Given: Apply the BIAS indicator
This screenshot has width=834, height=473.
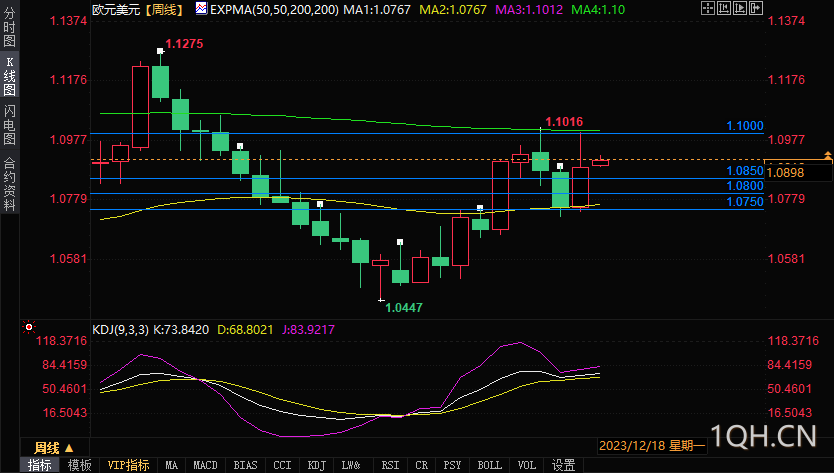Looking at the screenshot, I should point(245,465).
